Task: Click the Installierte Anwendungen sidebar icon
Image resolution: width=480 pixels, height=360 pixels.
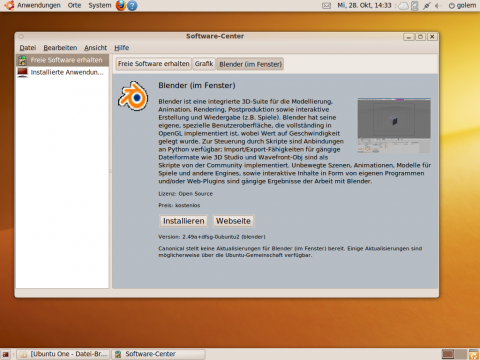Action: pos(23,72)
